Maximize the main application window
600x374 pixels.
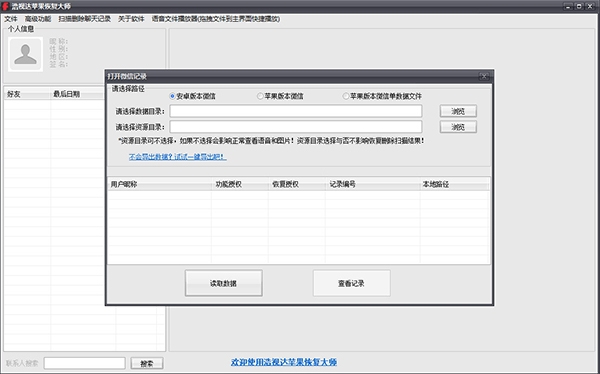(579, 7)
